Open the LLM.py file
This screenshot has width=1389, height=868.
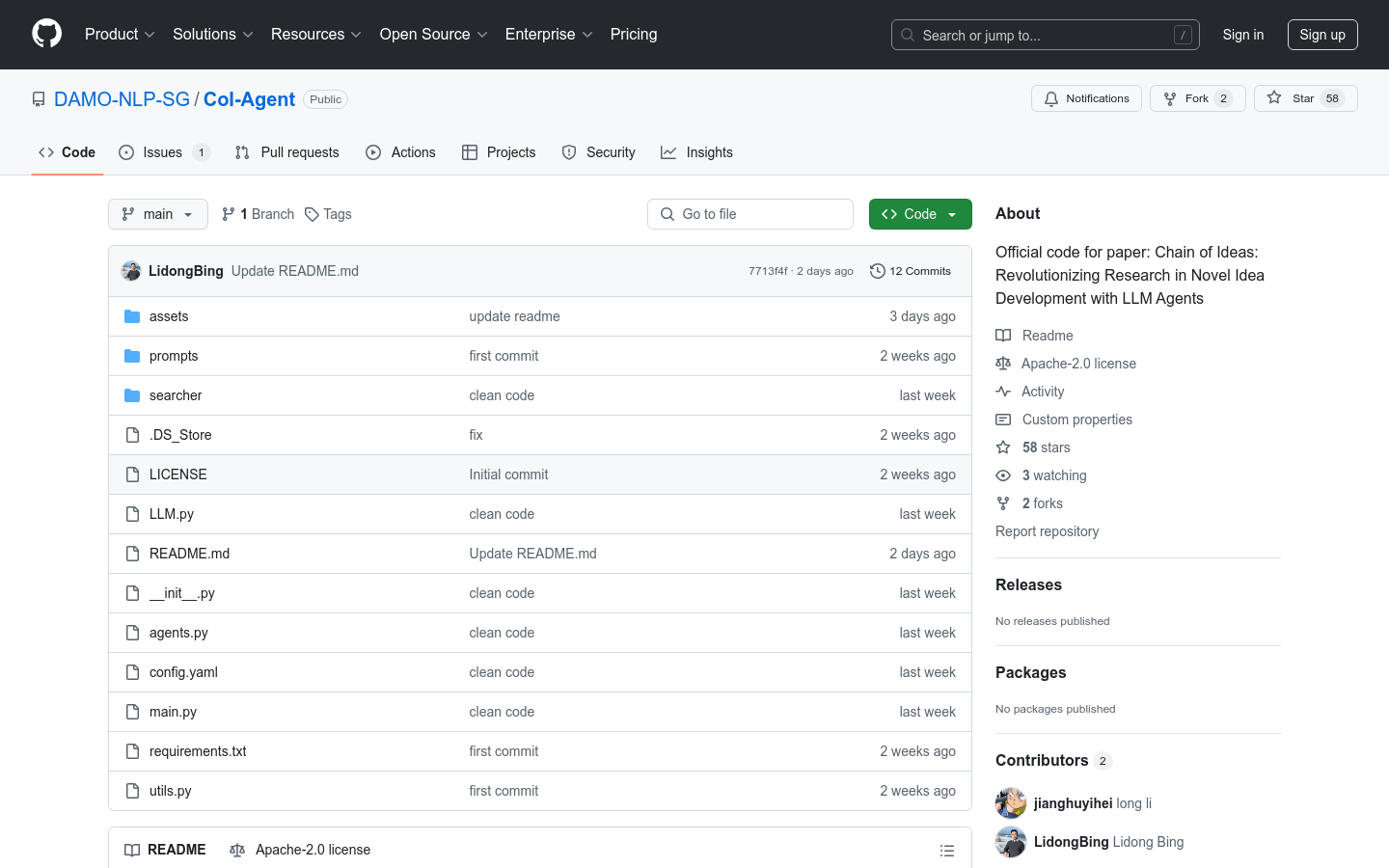click(172, 514)
